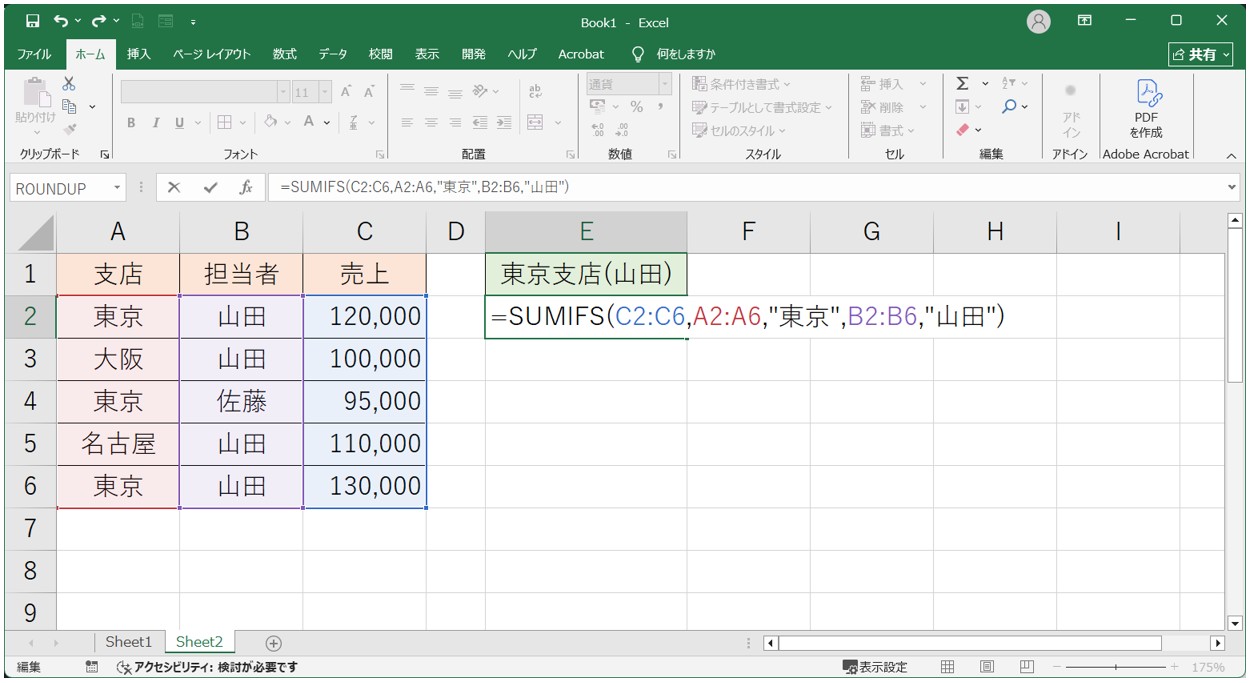Screen dimensions: 1251x683
Task: Collapse the ribbon with the caret
Action: click(x=1231, y=155)
